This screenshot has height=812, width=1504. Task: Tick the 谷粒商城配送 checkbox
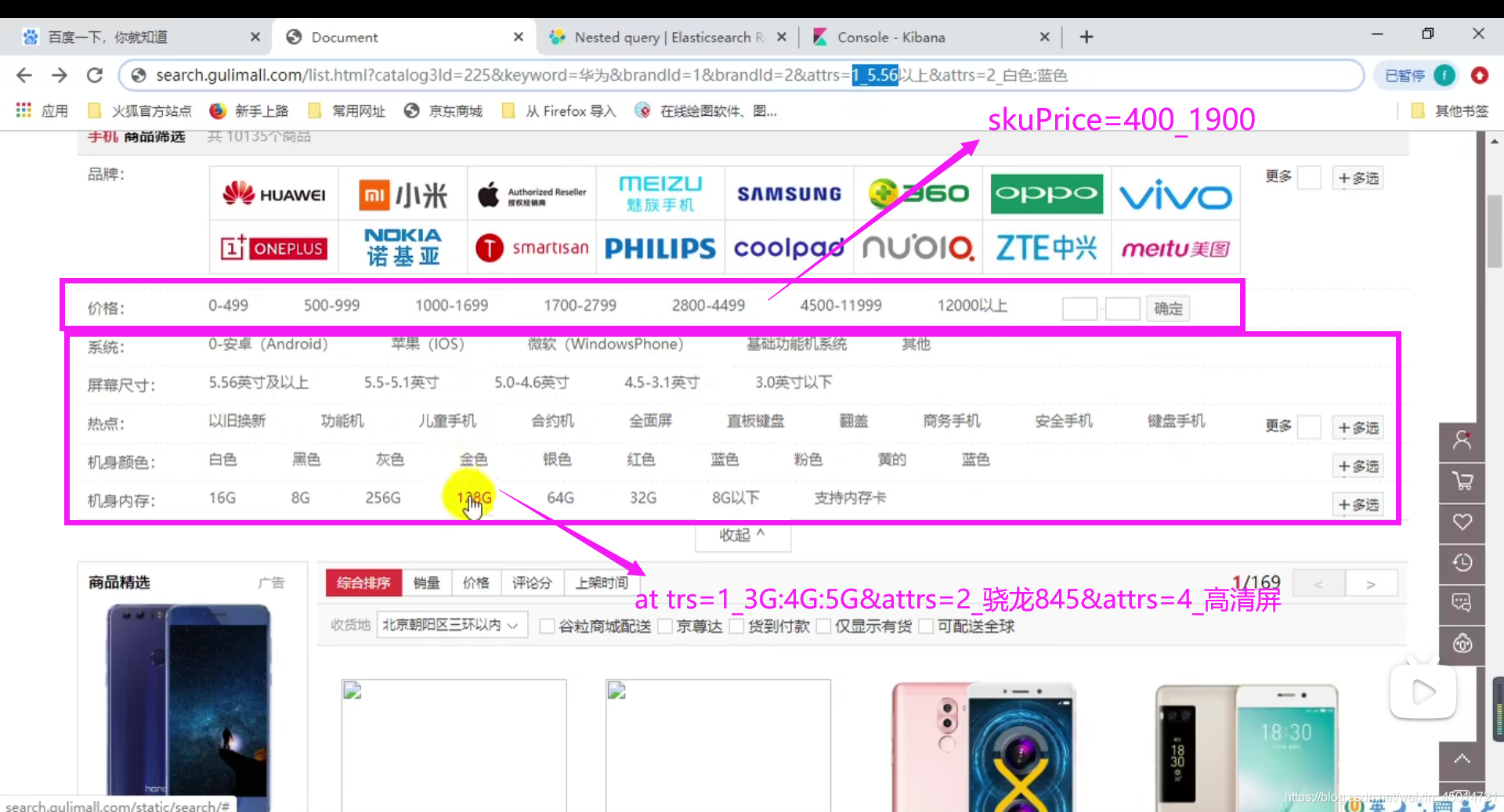tap(548, 626)
